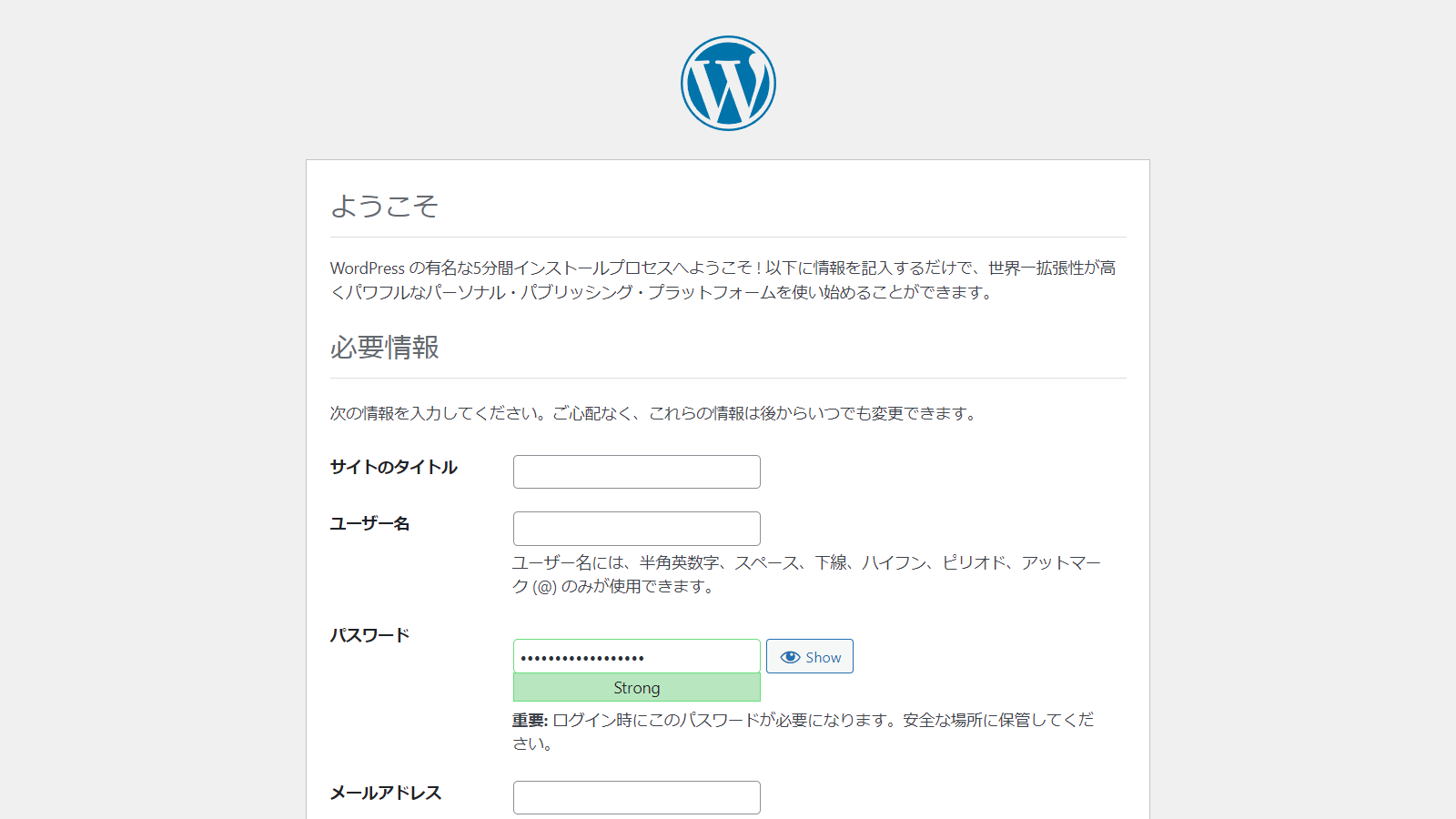Screen dimensions: 1456x819
Task: Focus the サイトのタイトル input field
Action: tap(636, 471)
